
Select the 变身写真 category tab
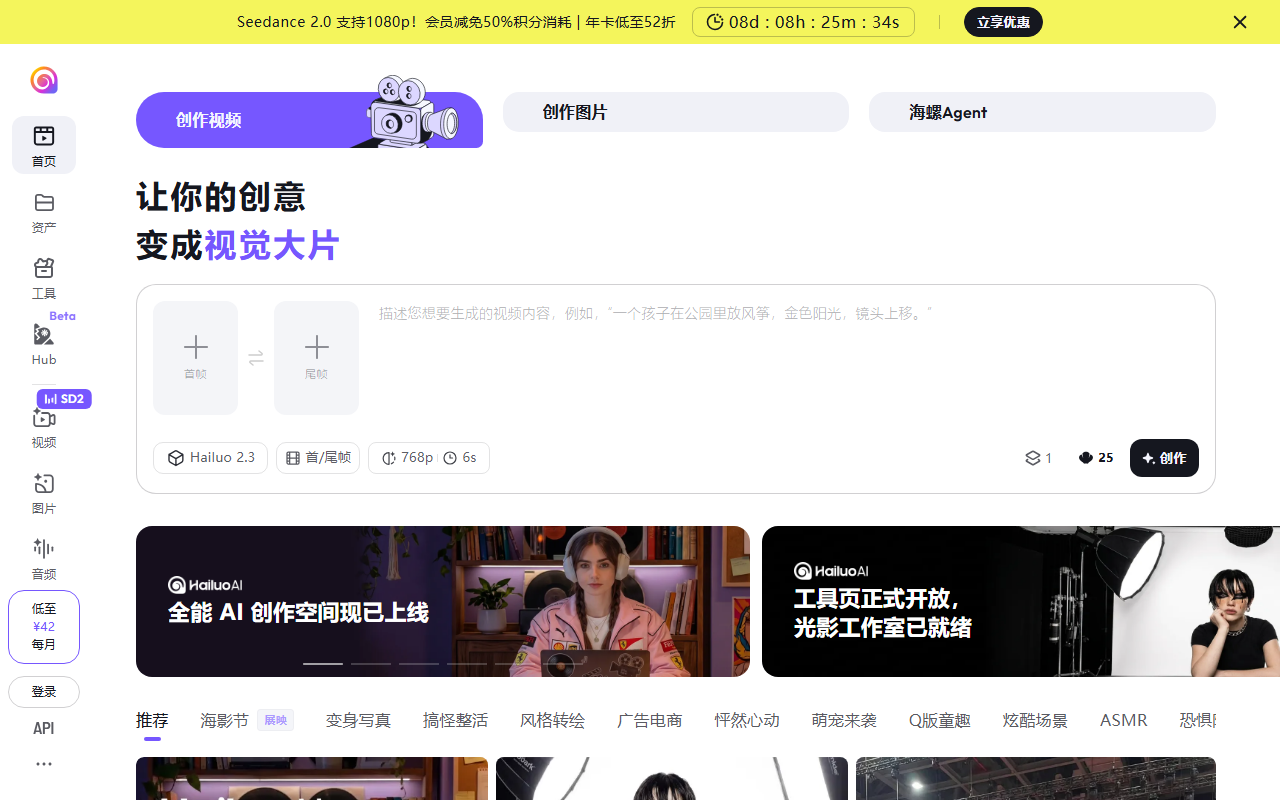(x=358, y=720)
